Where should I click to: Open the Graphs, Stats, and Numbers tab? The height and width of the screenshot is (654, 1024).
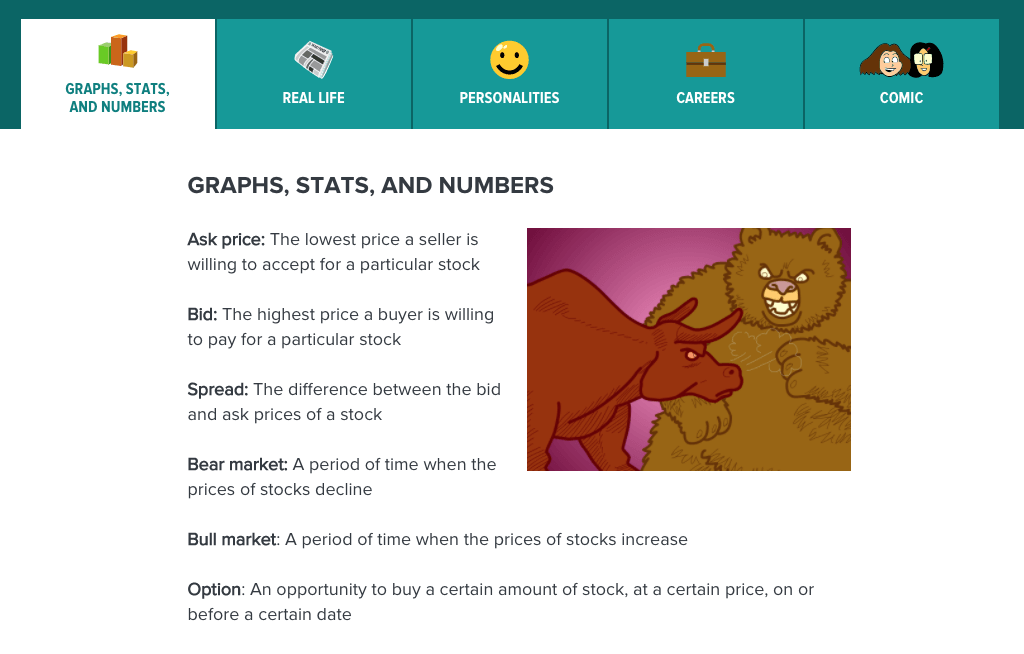click(118, 98)
